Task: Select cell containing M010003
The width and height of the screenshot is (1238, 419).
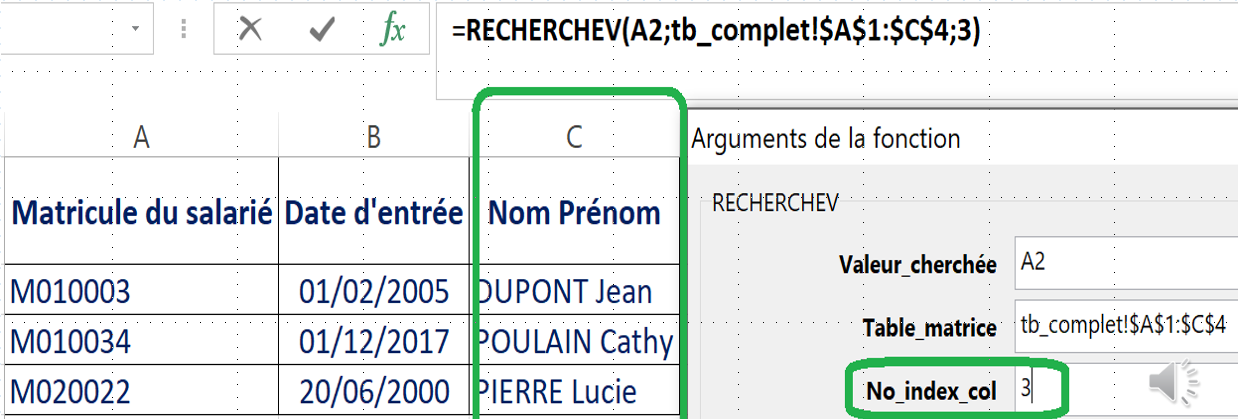Action: [x=141, y=291]
